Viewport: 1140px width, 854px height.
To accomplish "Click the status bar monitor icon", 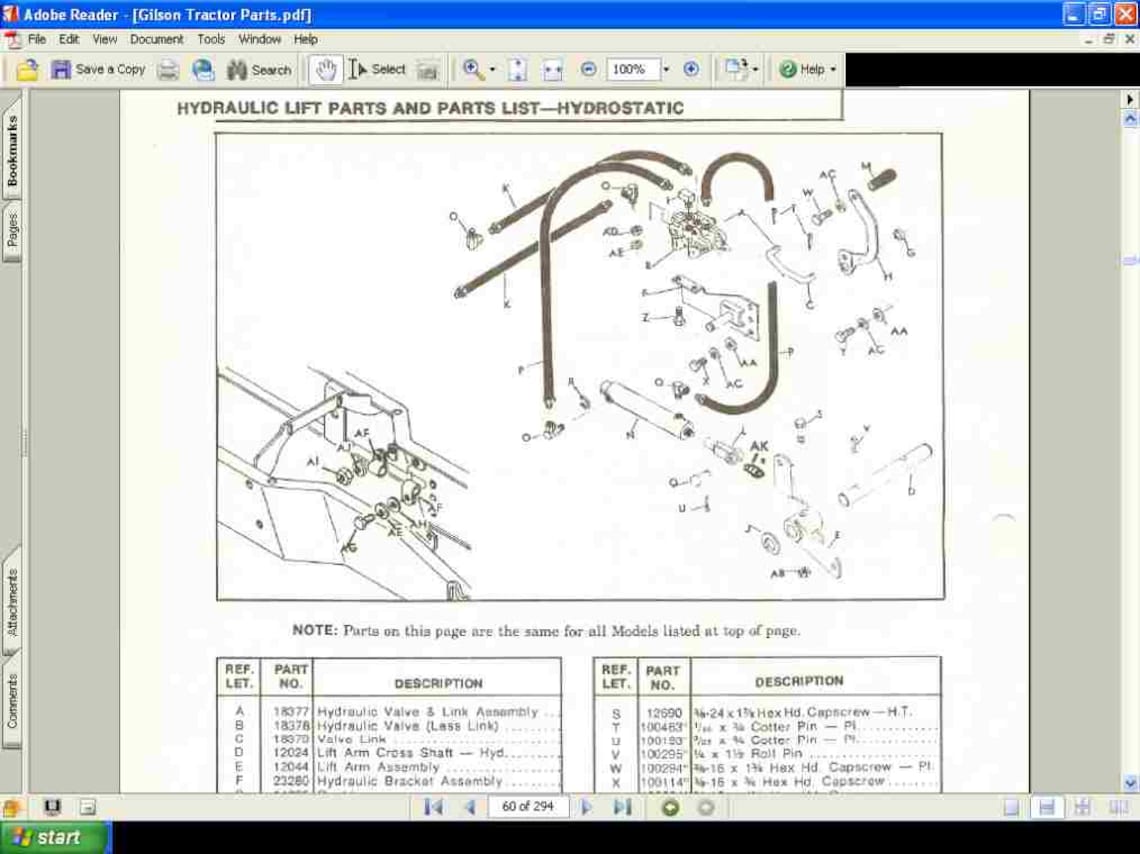I will (x=52, y=807).
